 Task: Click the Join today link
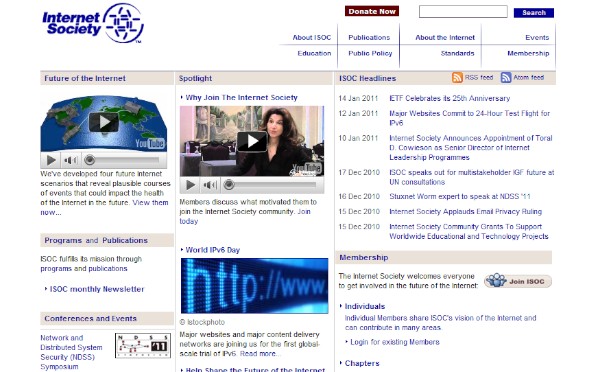pos(245,216)
